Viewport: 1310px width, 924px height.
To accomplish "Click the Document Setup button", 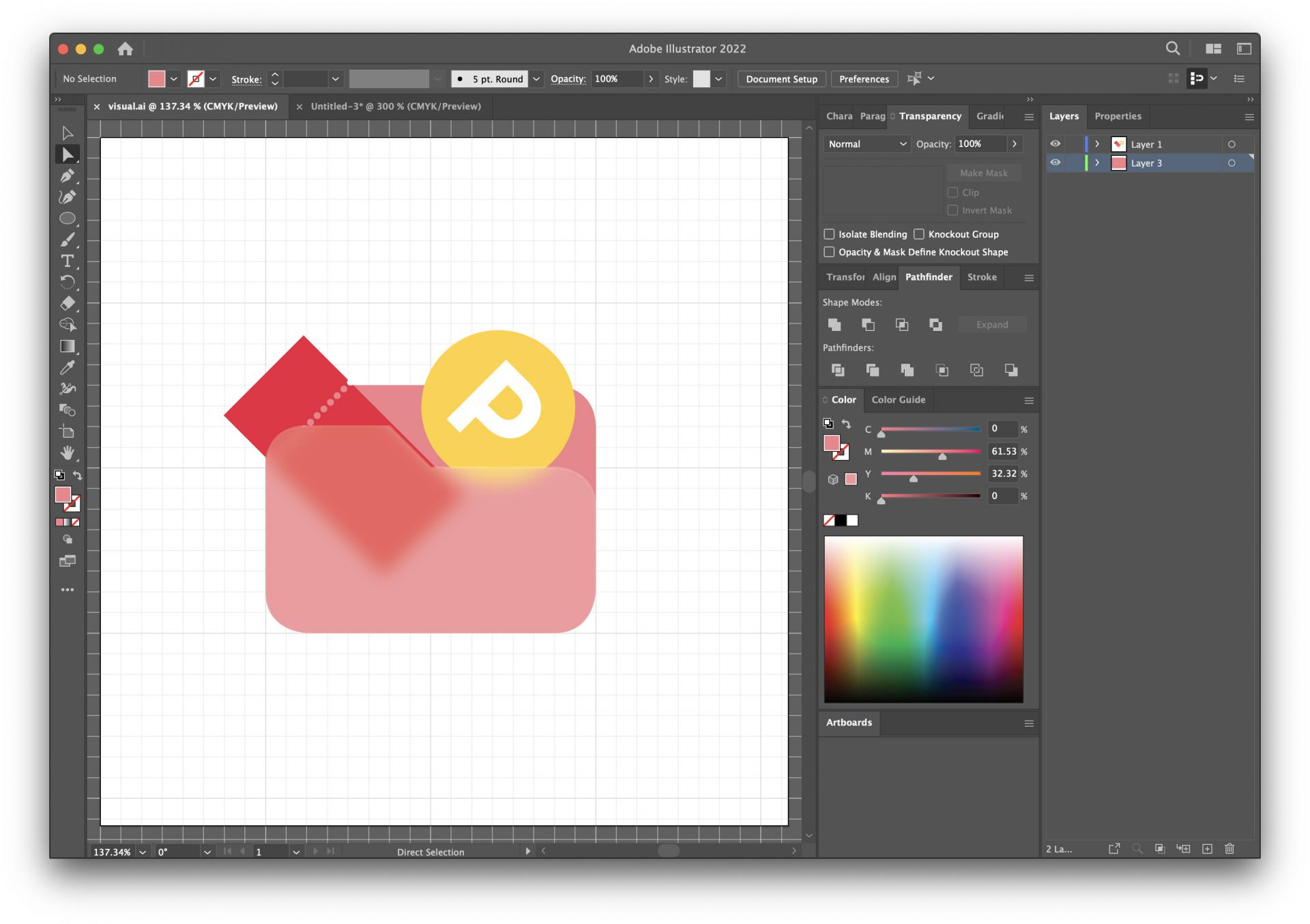I will pyautogui.click(x=781, y=79).
